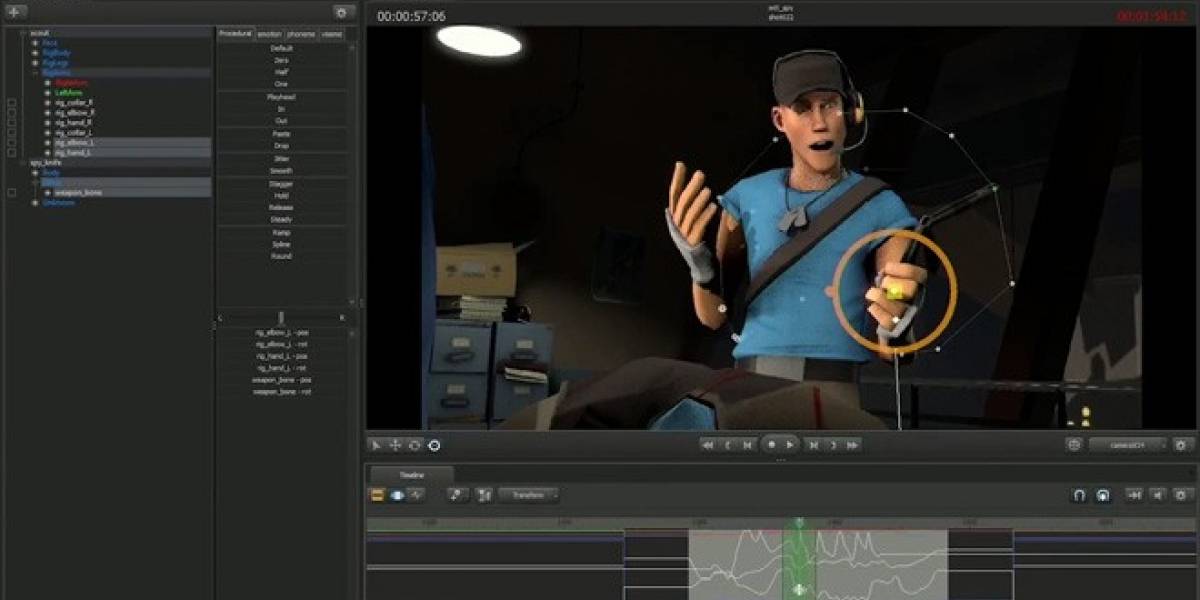The height and width of the screenshot is (600, 1200).
Task: Click the preset strength slider handle
Action: pos(281,317)
